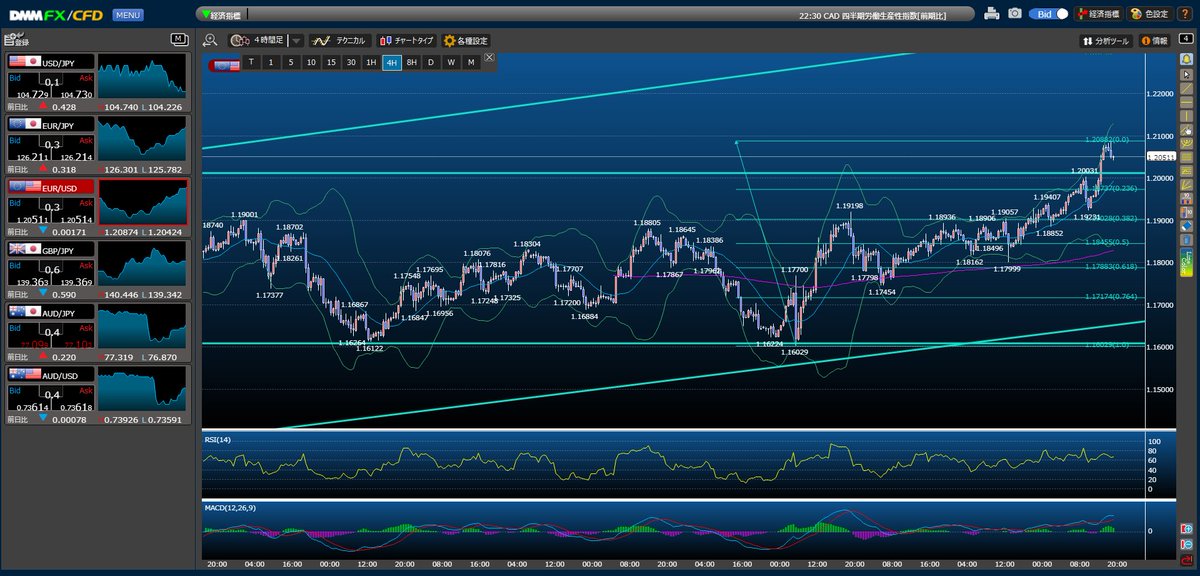Click the lowest red icon at chart corner
Viewport: 1200px width, 576px height.
[x=1187, y=560]
